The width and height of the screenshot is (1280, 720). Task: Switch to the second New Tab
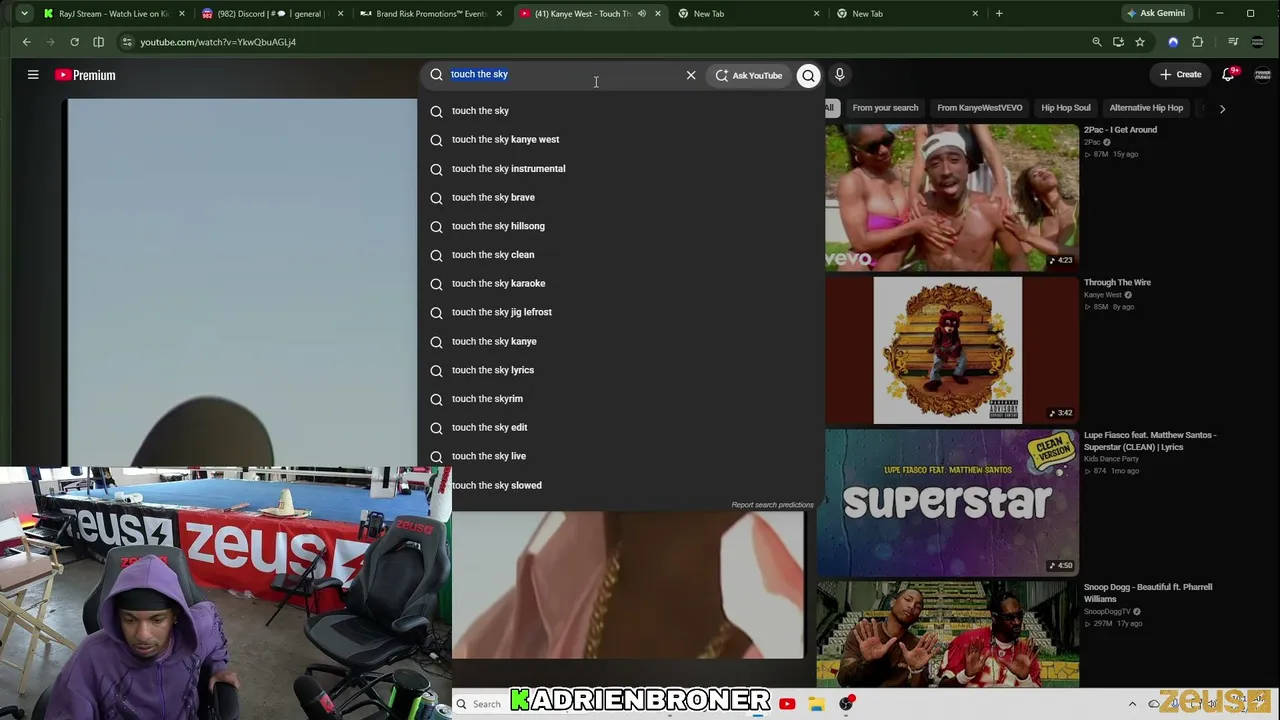(905, 13)
